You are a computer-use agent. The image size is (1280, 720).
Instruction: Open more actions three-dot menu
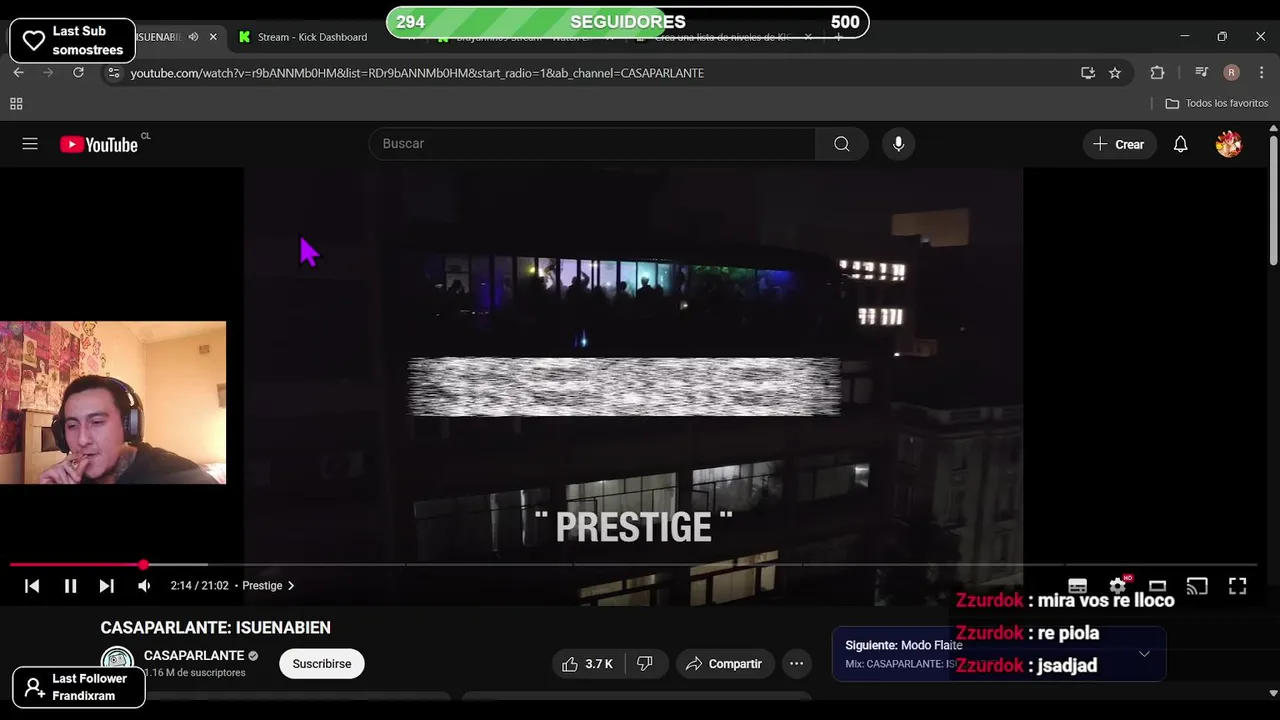[796, 664]
